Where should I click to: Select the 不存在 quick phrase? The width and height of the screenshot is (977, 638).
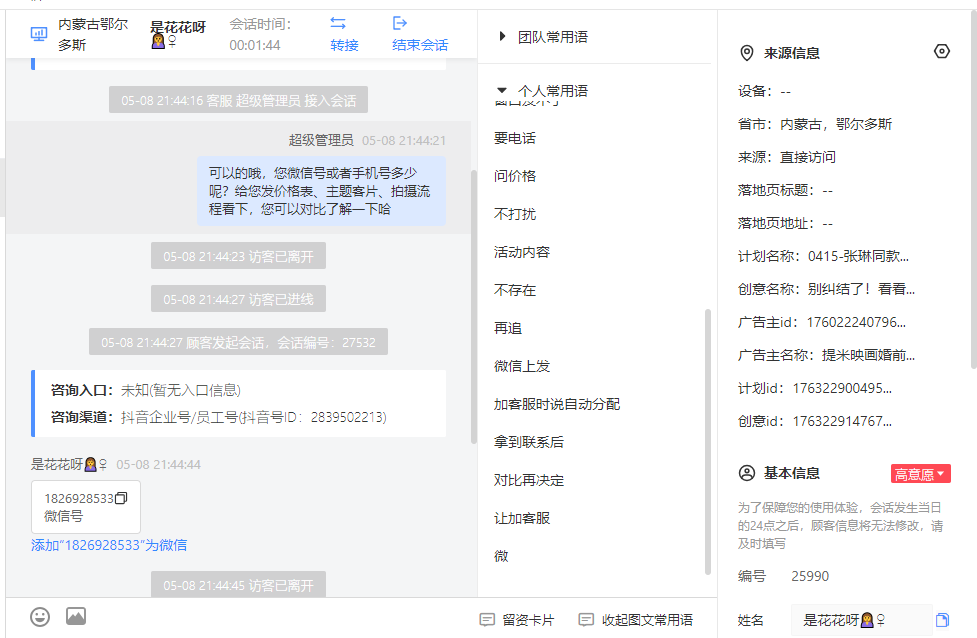click(x=515, y=290)
